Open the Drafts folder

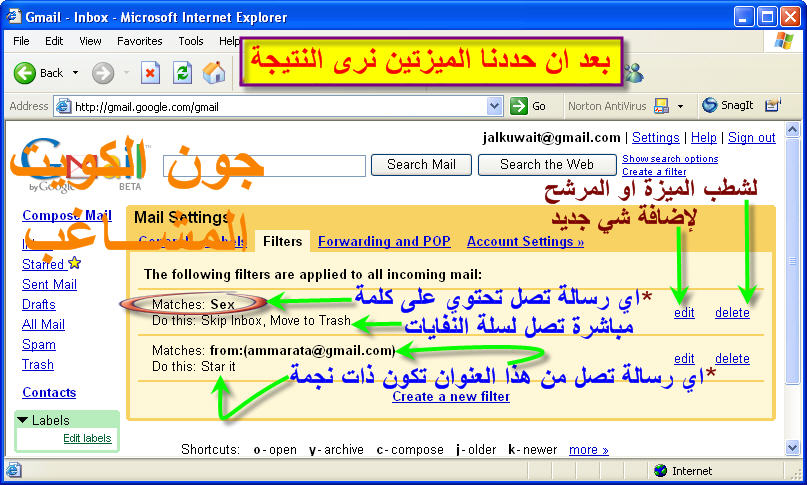click(39, 304)
